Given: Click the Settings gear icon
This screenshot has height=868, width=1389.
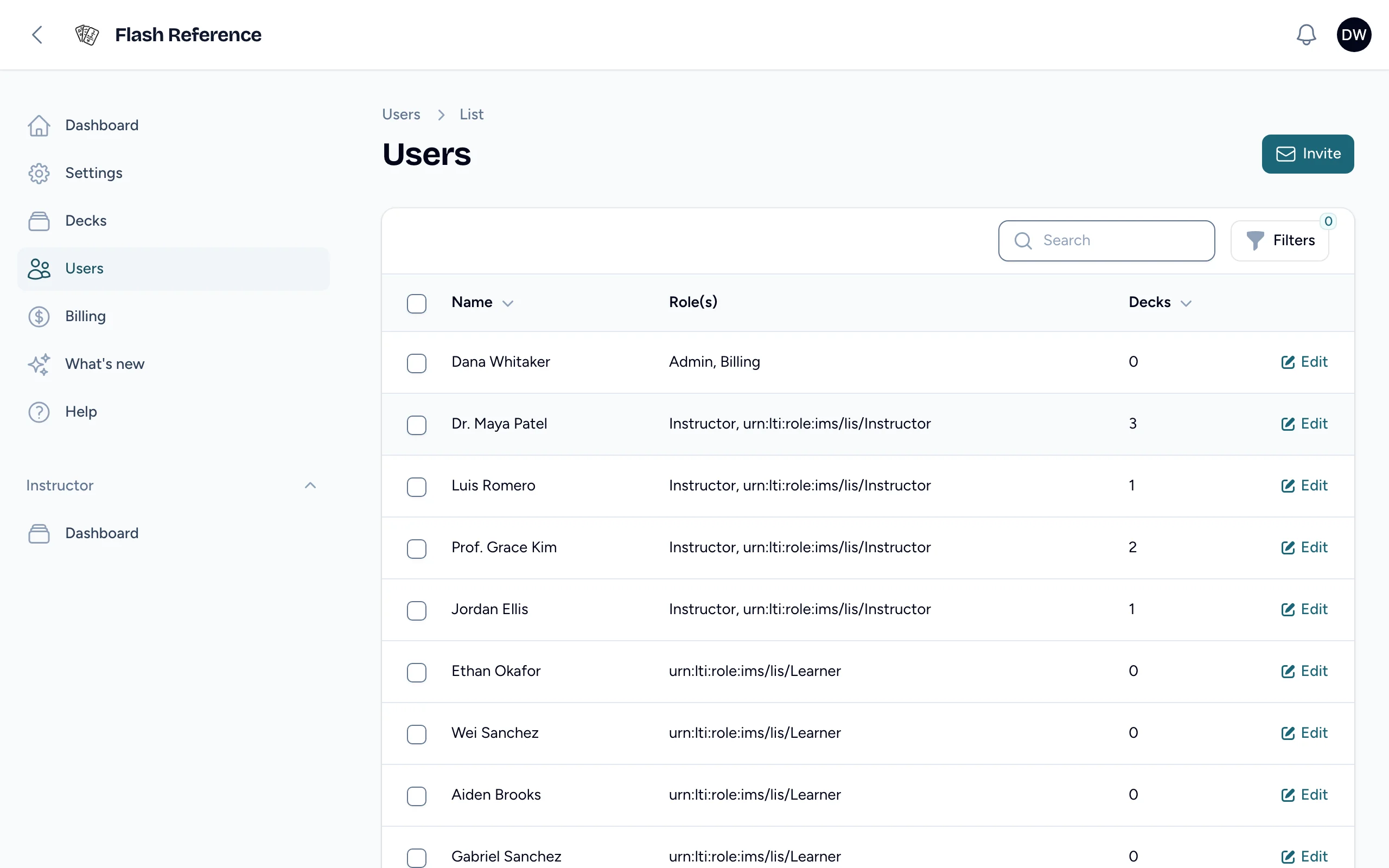Looking at the screenshot, I should tap(39, 173).
